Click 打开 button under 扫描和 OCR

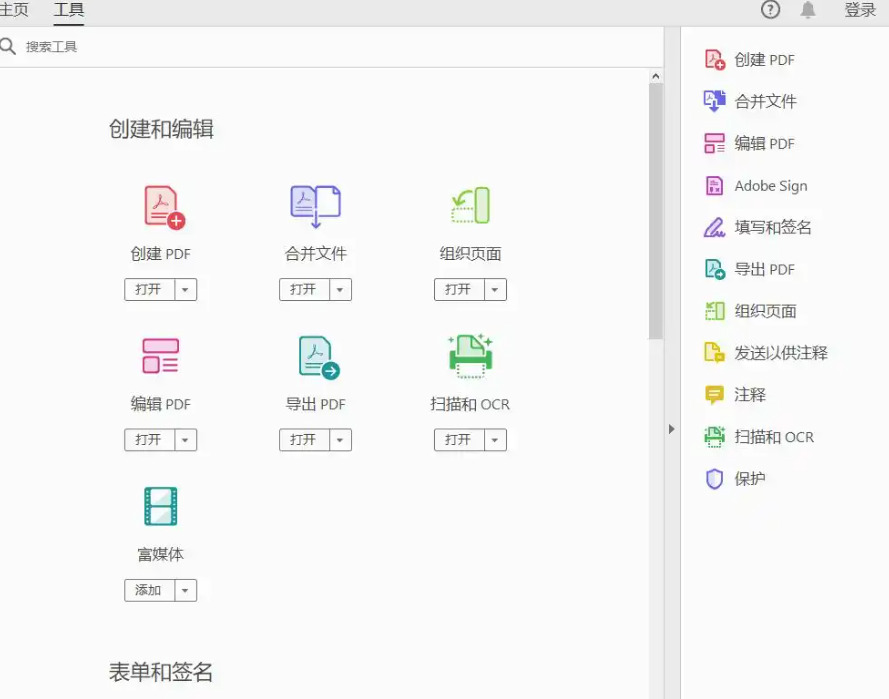pyautogui.click(x=459, y=440)
